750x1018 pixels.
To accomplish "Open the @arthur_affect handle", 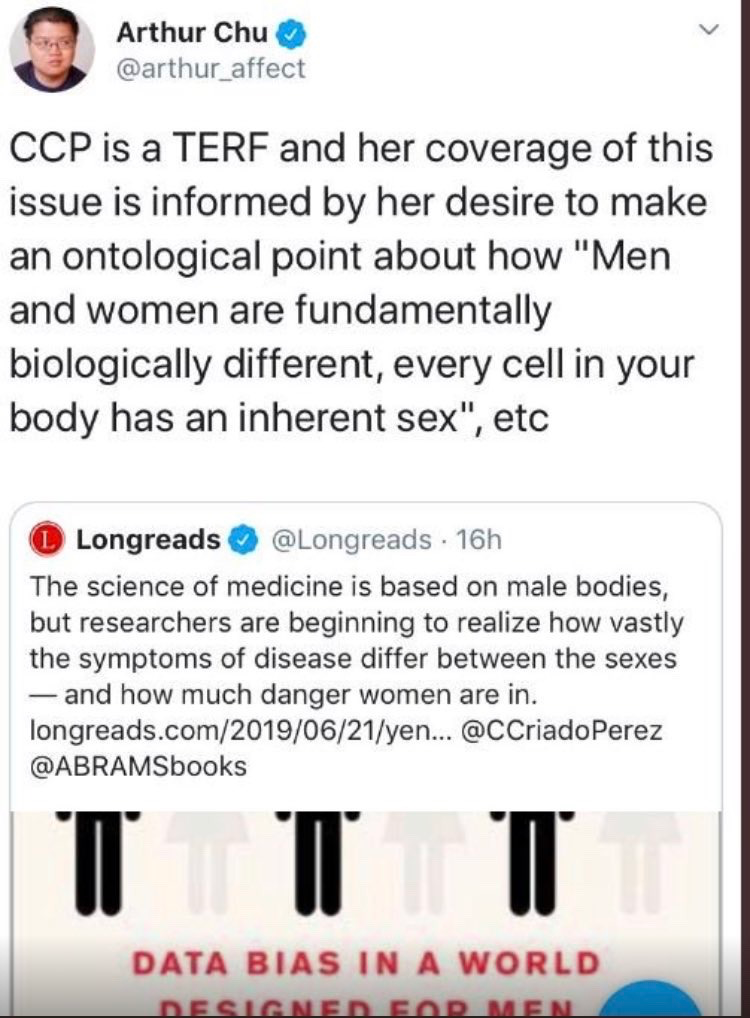I will pos(211,69).
